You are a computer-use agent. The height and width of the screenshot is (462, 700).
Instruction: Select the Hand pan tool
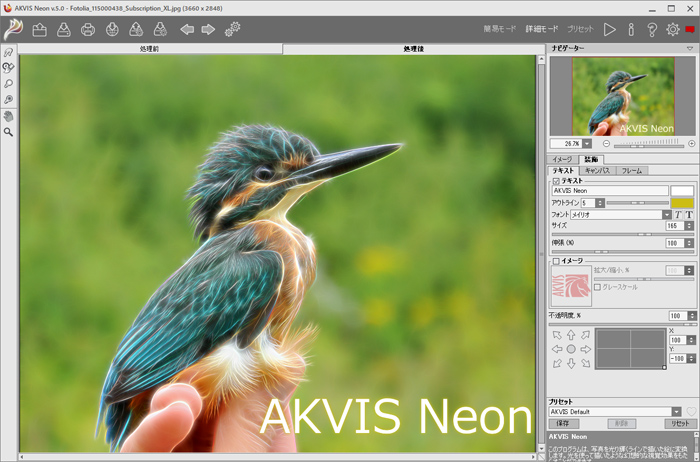[8, 117]
